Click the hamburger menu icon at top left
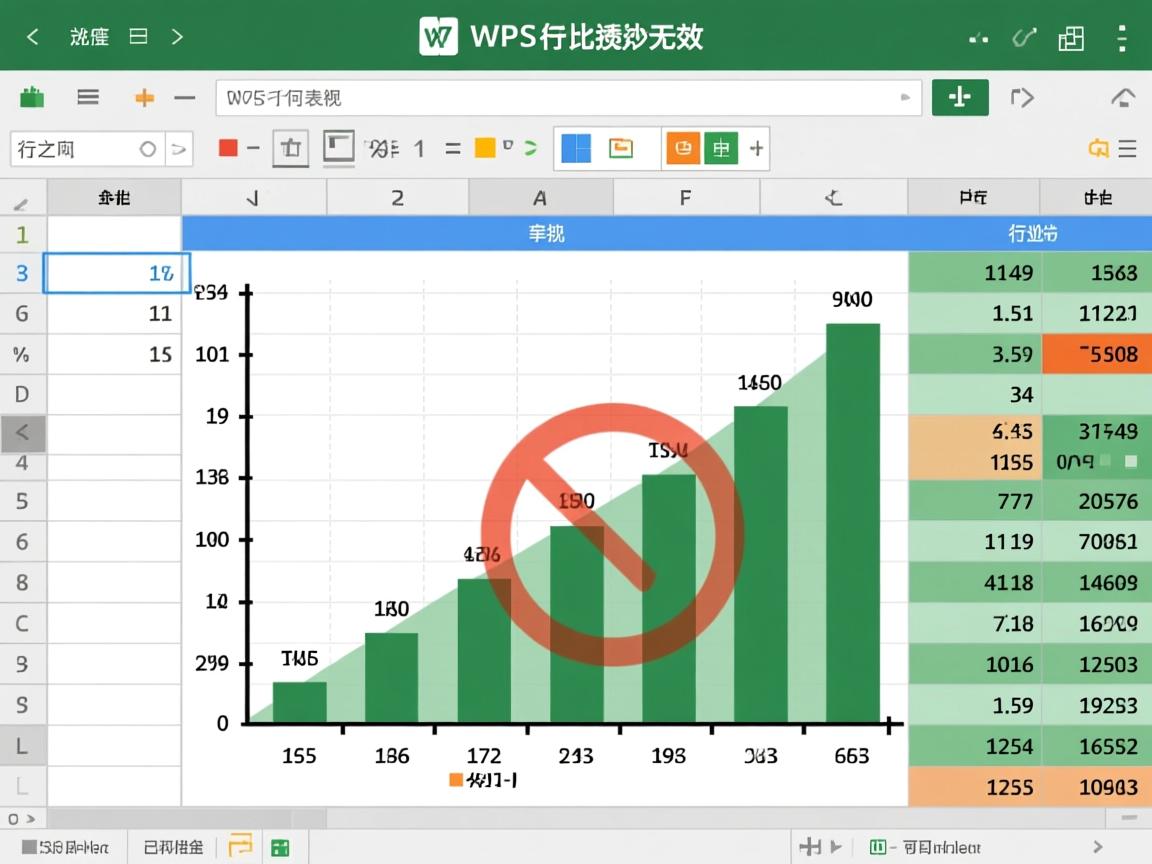Screen dimensions: 1152x864 point(87,96)
